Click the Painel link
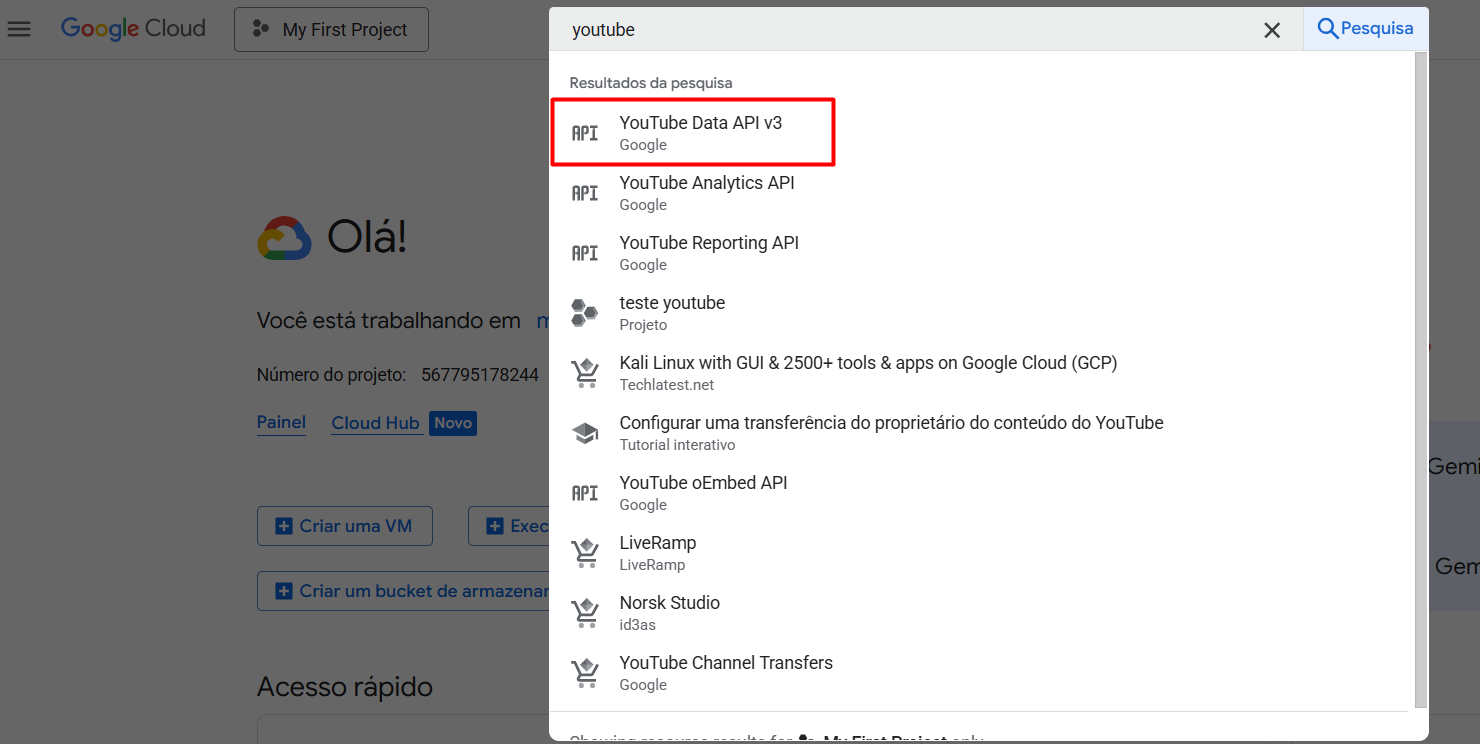The height and width of the screenshot is (744, 1480). pos(281,423)
